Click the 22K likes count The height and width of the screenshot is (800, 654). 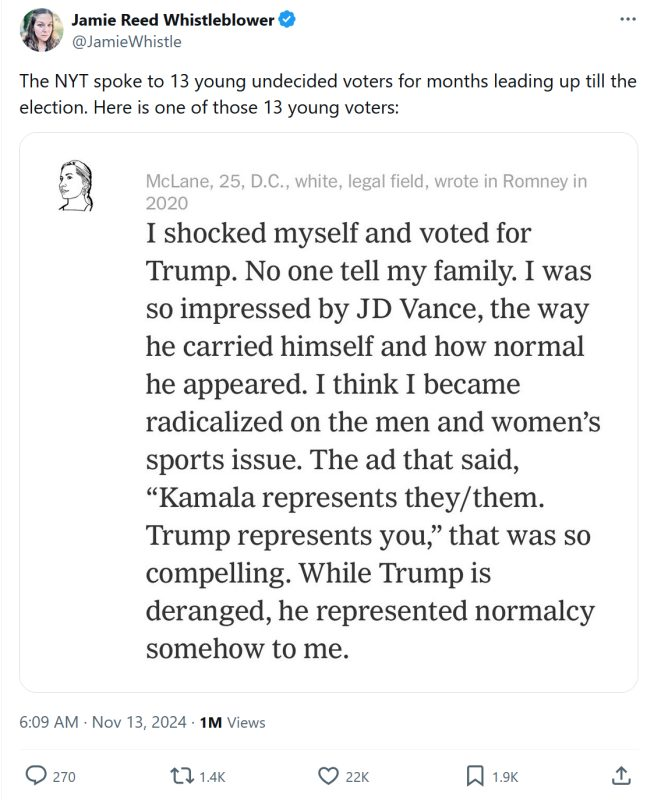point(357,776)
